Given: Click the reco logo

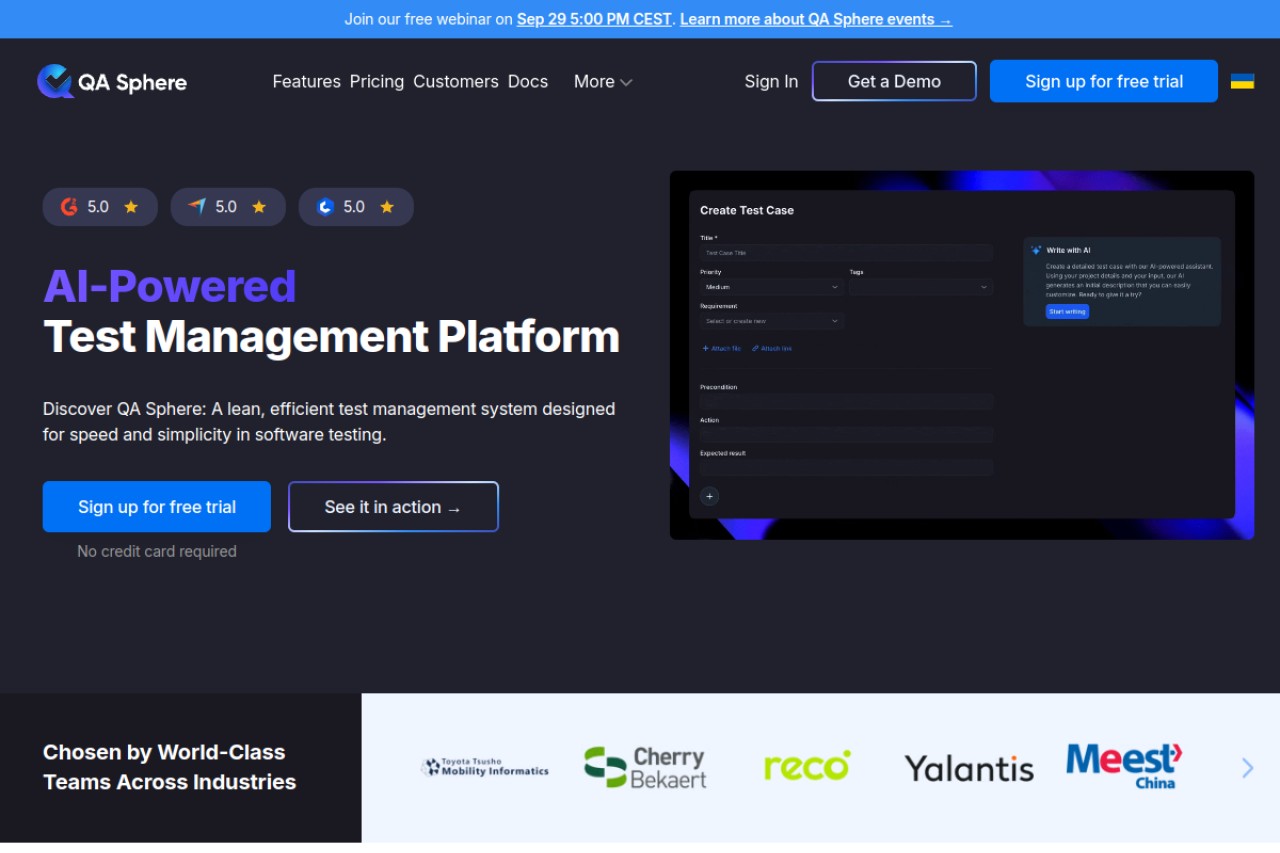Looking at the screenshot, I should 807,766.
